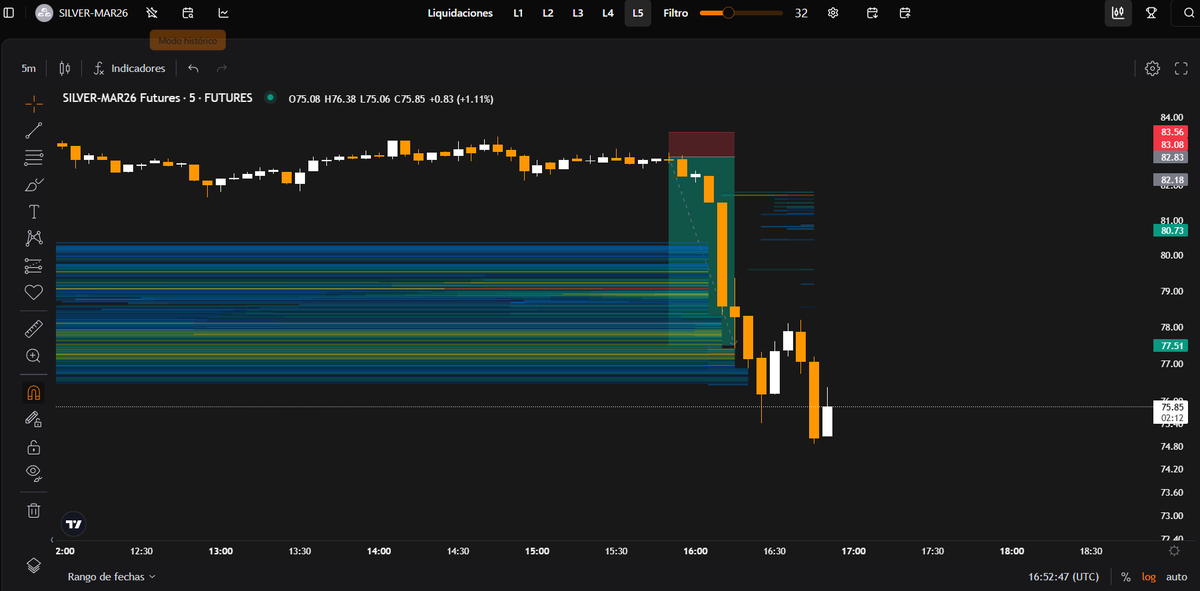The image size is (1200, 591).
Task: Click the calendar download arrow icon
Action: (x=873, y=13)
